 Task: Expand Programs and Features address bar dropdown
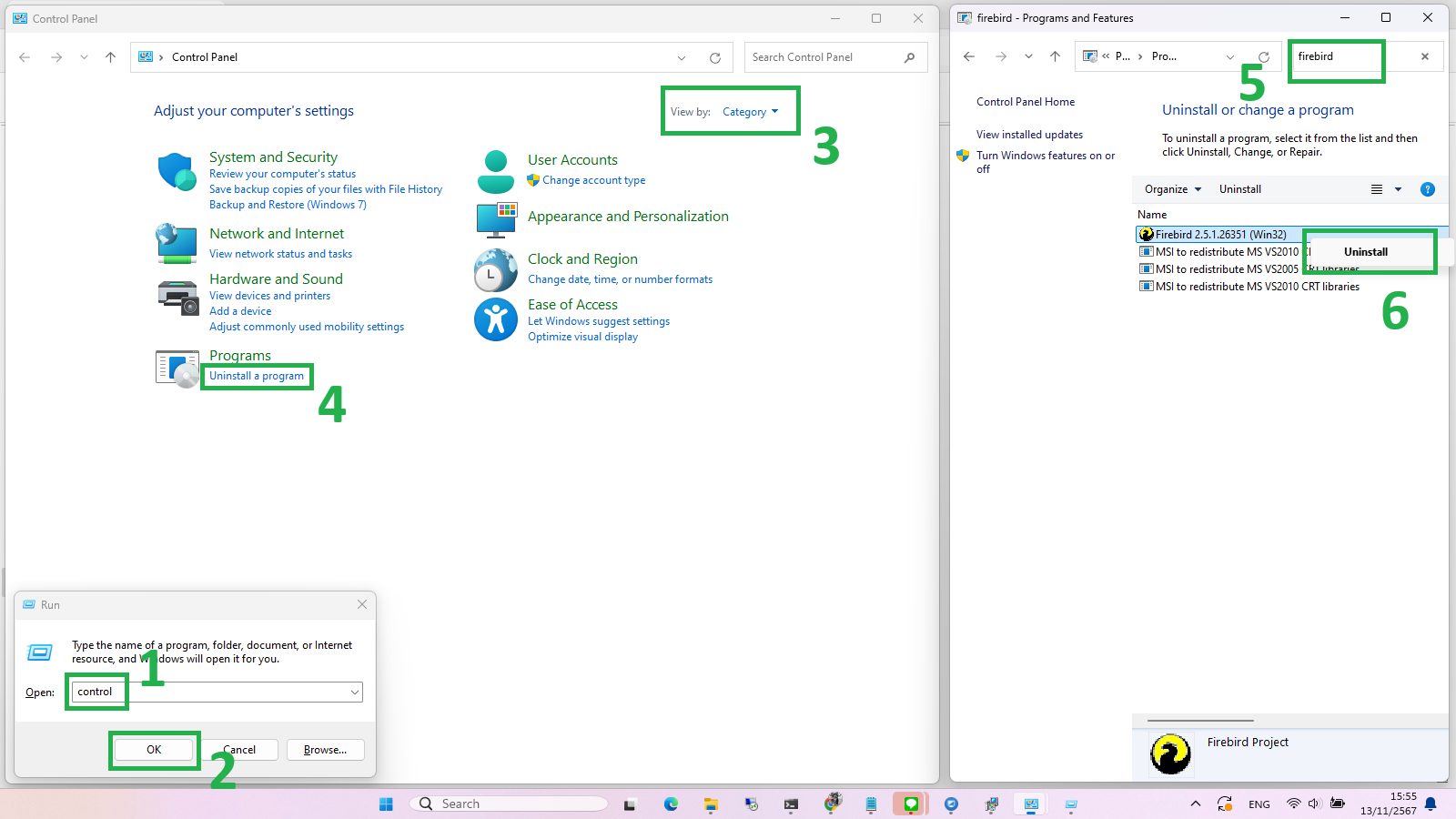pos(1230,56)
